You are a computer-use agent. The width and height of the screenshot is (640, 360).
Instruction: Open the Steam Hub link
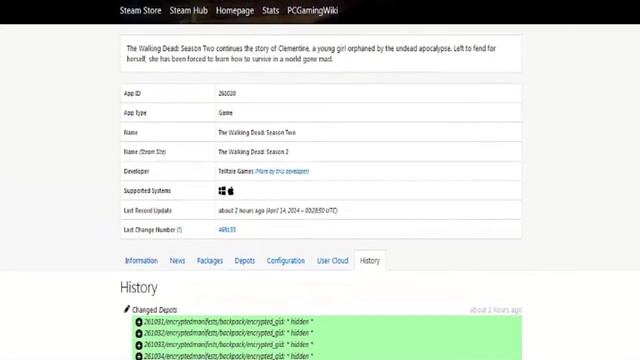(x=189, y=11)
